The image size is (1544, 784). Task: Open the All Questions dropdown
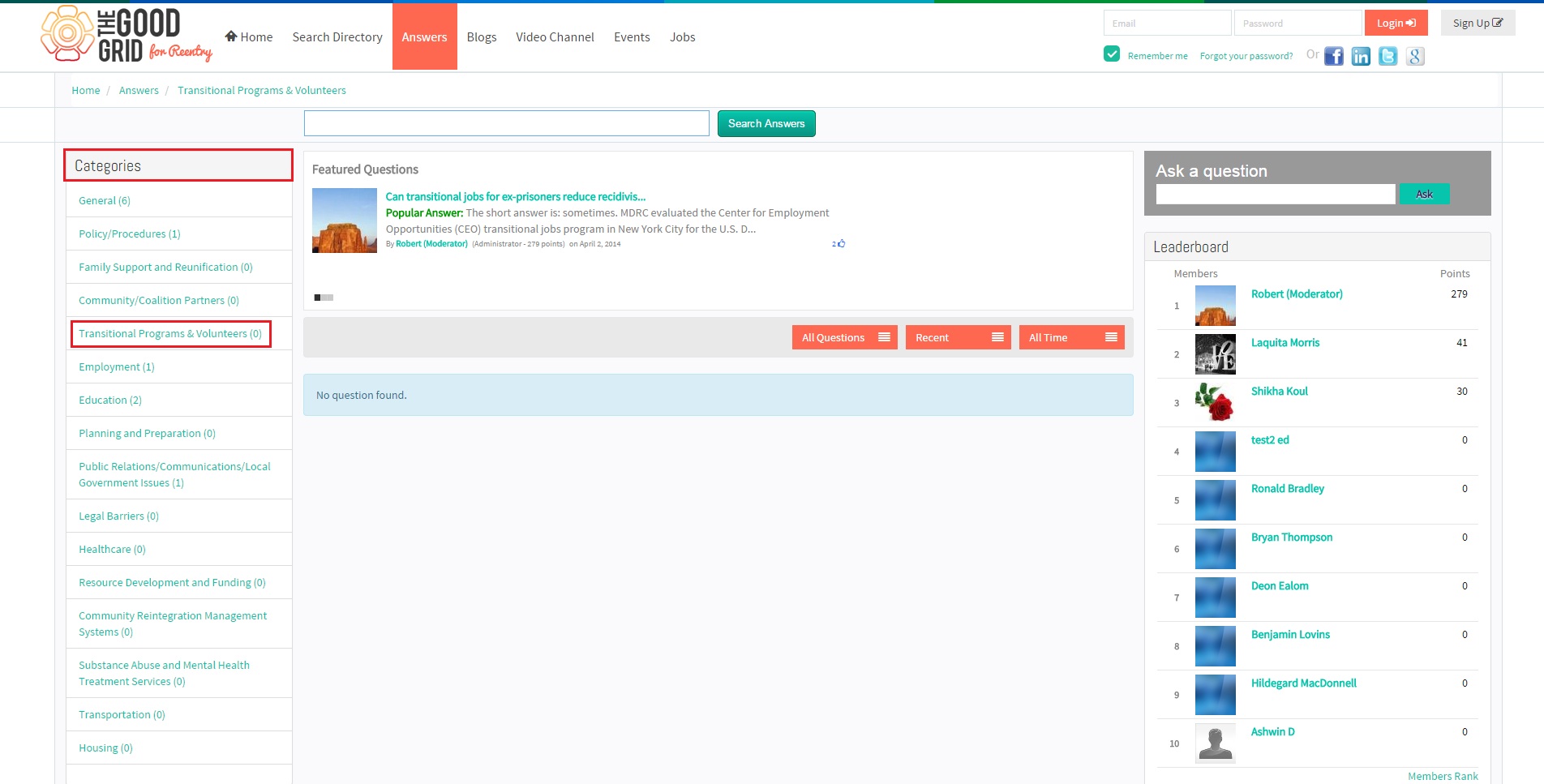click(845, 337)
